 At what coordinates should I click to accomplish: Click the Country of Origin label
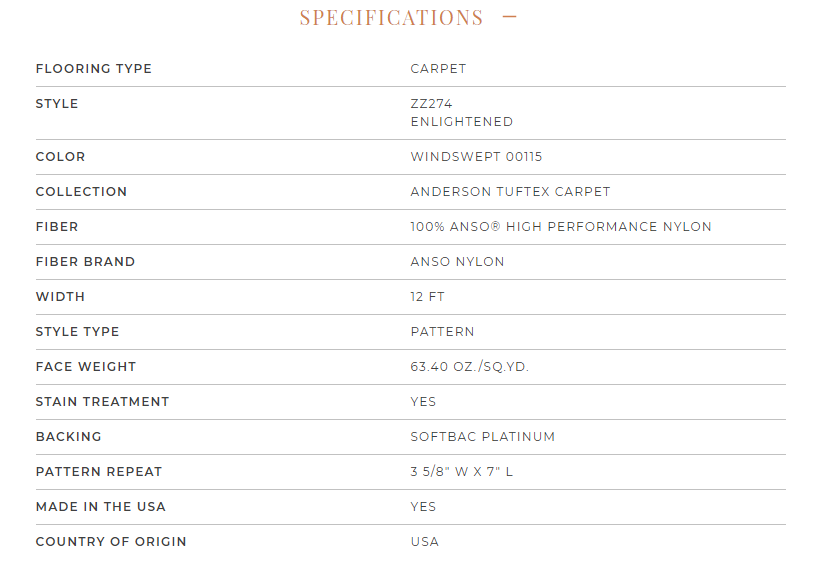(x=111, y=542)
